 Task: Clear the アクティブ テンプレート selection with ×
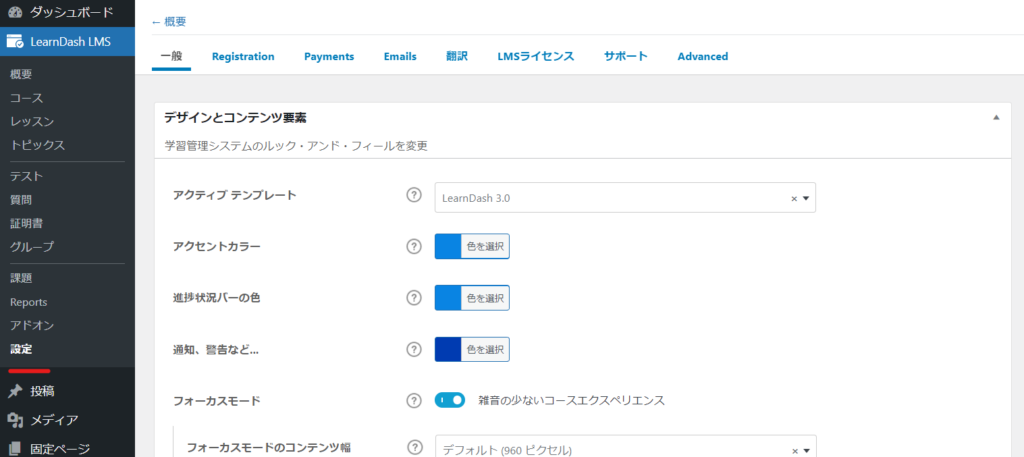pyautogui.click(x=794, y=199)
